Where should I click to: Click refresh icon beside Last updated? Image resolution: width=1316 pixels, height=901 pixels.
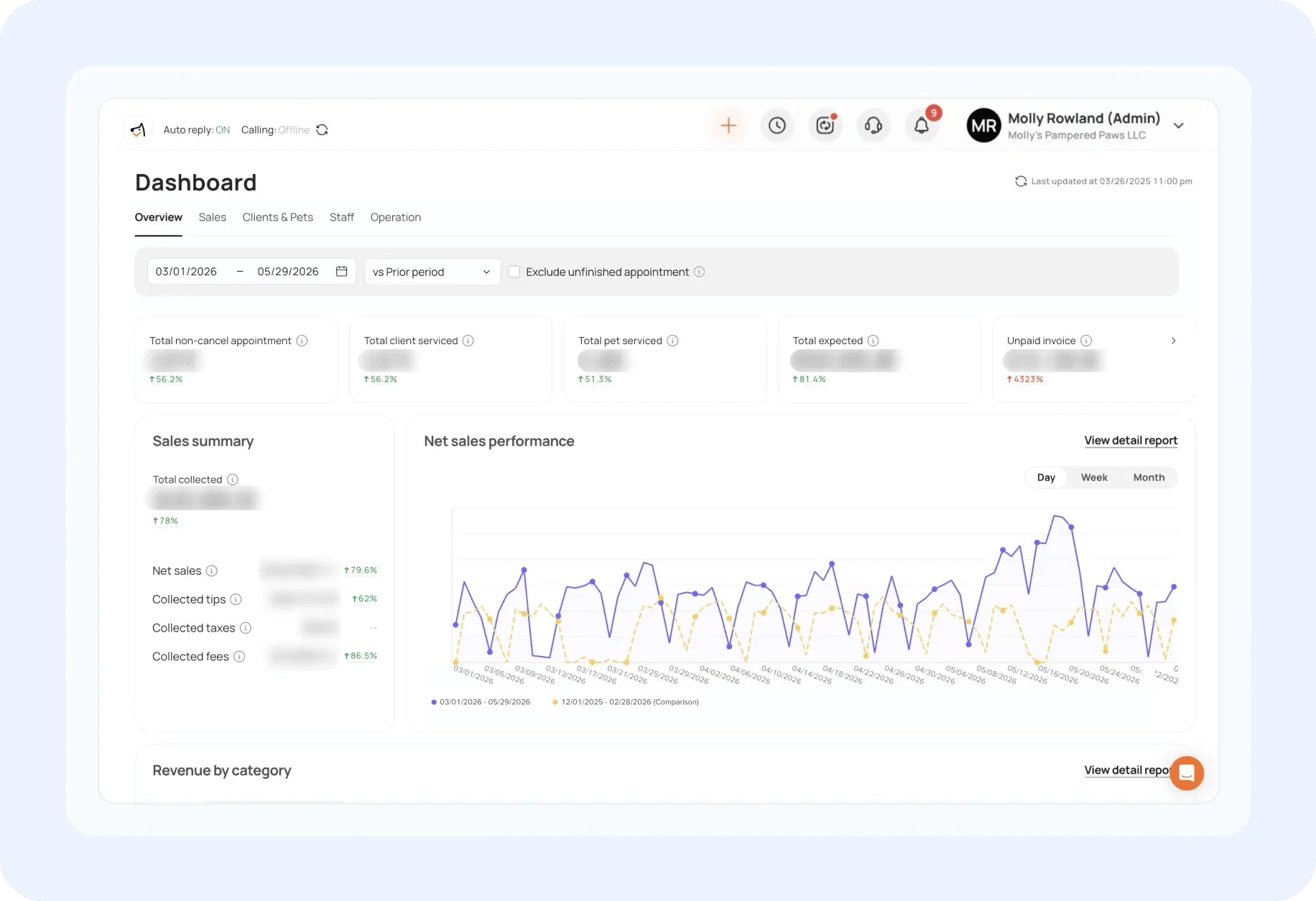coord(1021,181)
